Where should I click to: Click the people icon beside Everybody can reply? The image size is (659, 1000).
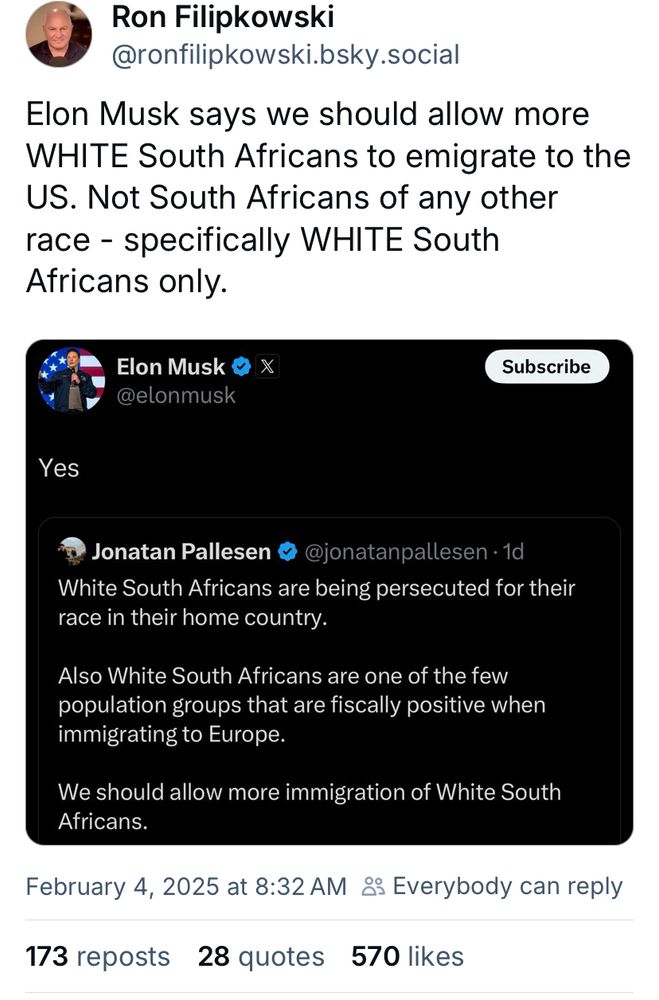[x=373, y=886]
